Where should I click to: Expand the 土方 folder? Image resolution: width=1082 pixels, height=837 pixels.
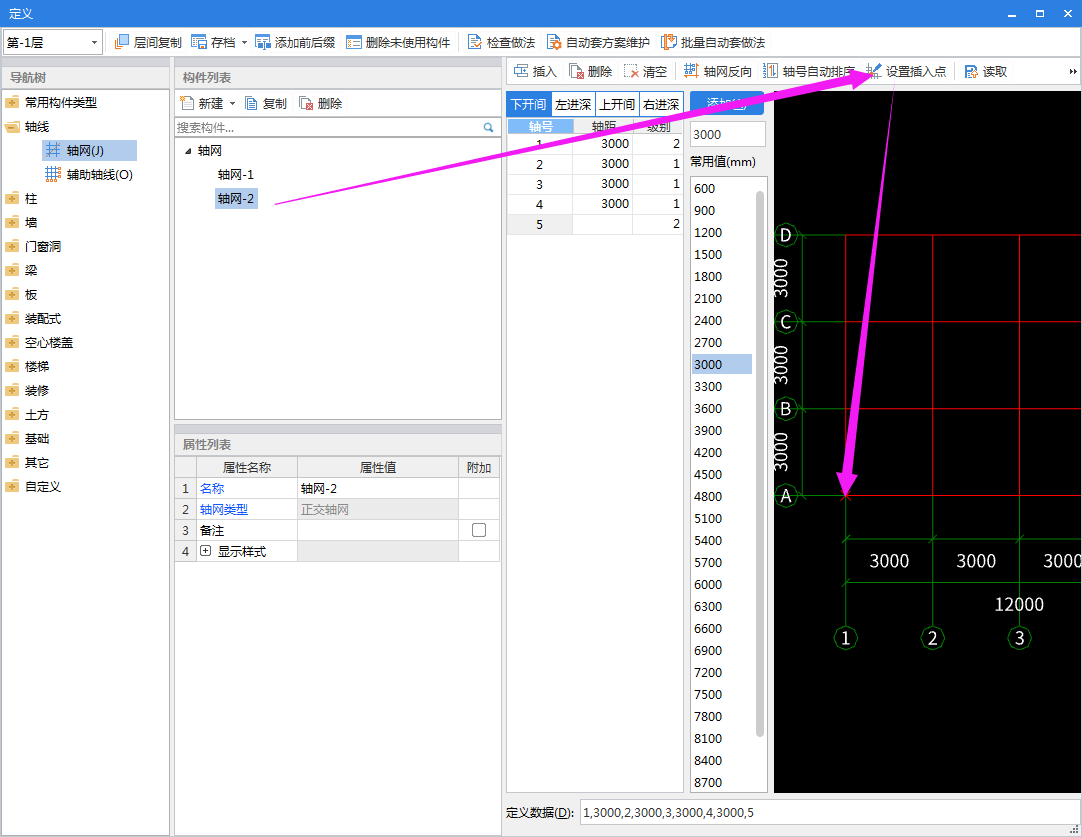[12, 415]
